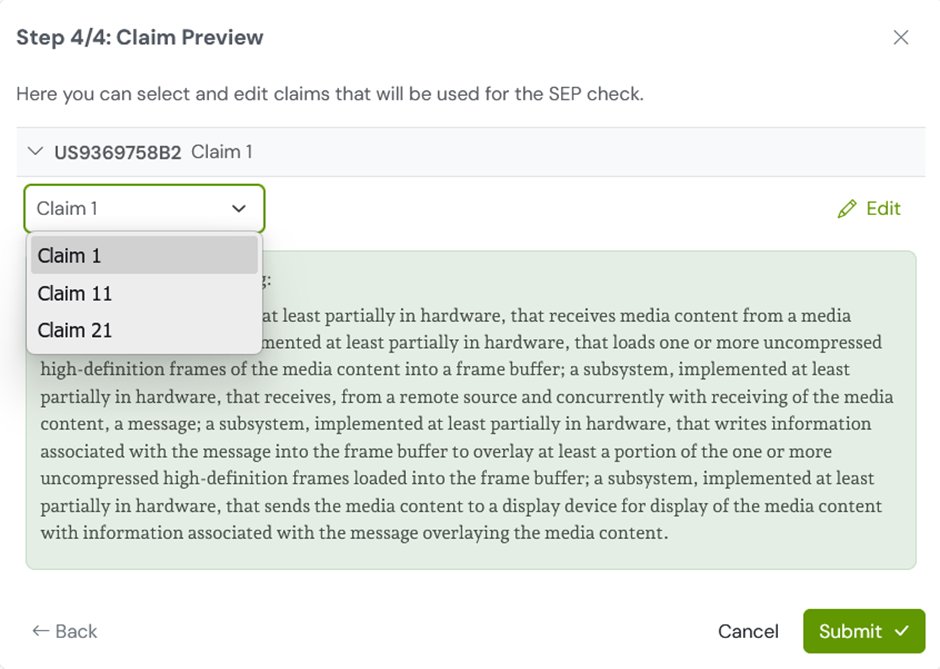This screenshot has height=669, width=940.
Task: Collapse the US9369758B2 section chevron
Action: [35, 151]
